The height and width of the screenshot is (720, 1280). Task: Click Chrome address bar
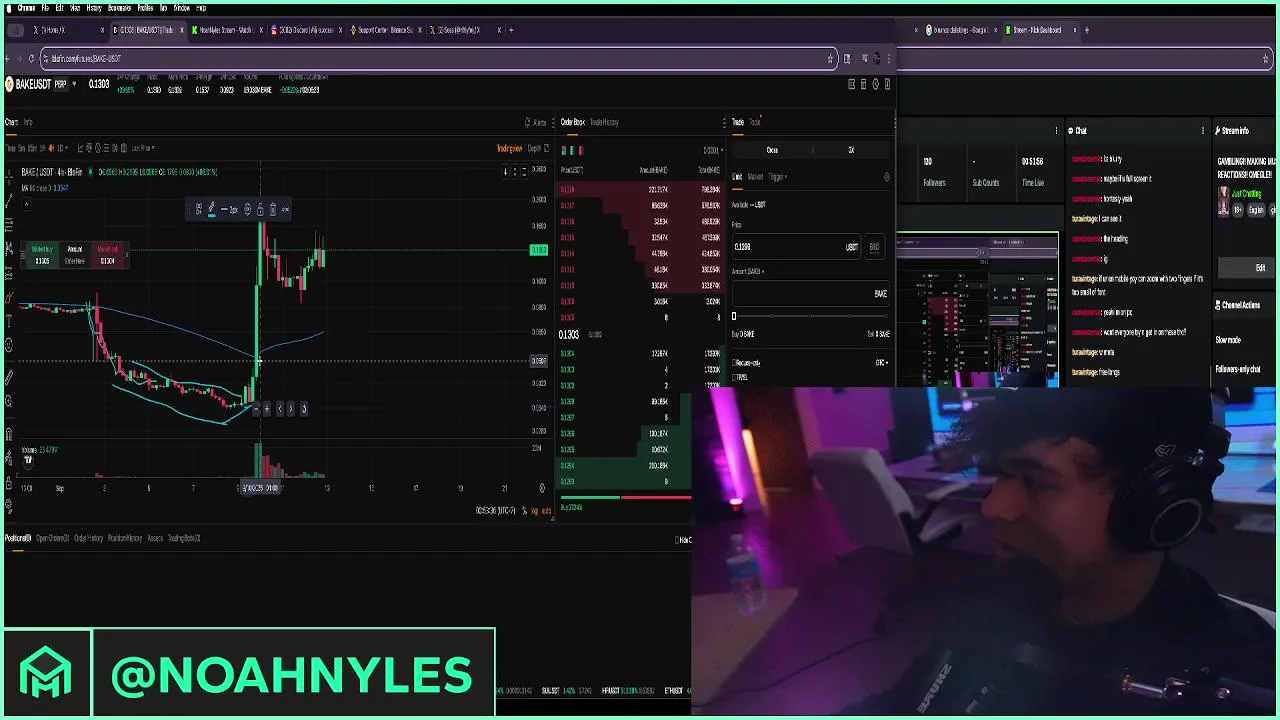point(440,58)
